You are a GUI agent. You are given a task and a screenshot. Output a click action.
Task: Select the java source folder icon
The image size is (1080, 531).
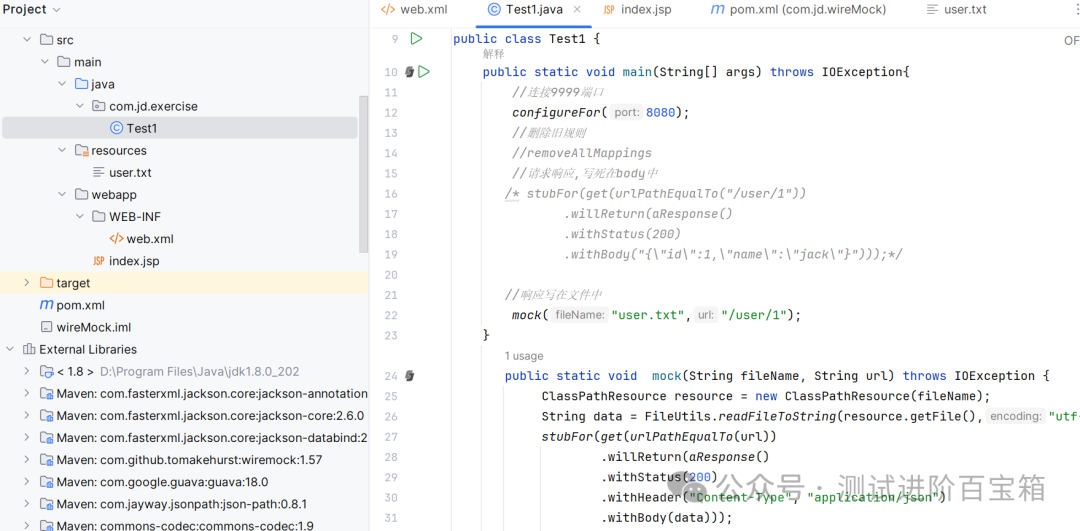[81, 84]
